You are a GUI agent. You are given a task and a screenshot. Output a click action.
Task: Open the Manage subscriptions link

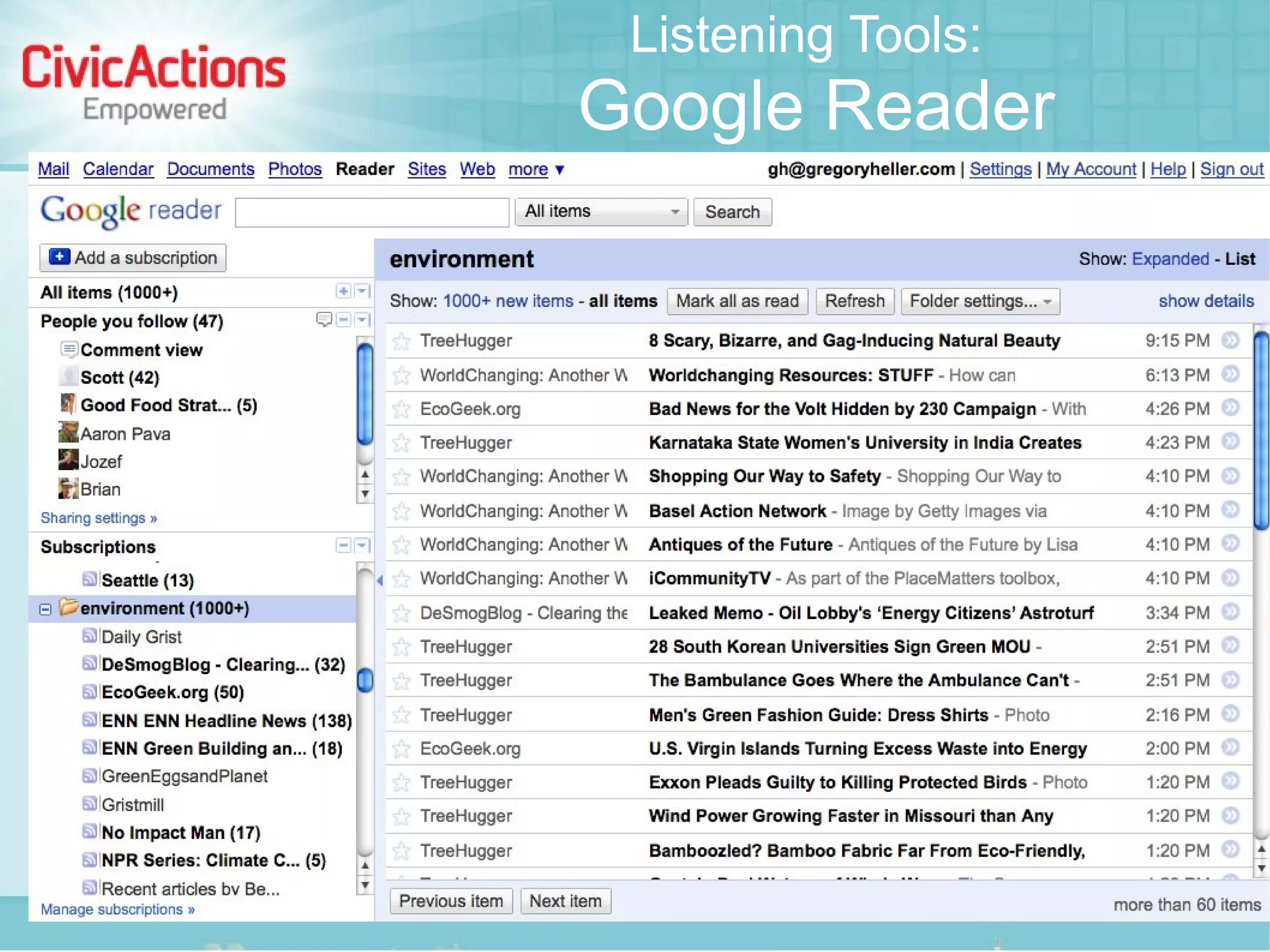click(118, 909)
